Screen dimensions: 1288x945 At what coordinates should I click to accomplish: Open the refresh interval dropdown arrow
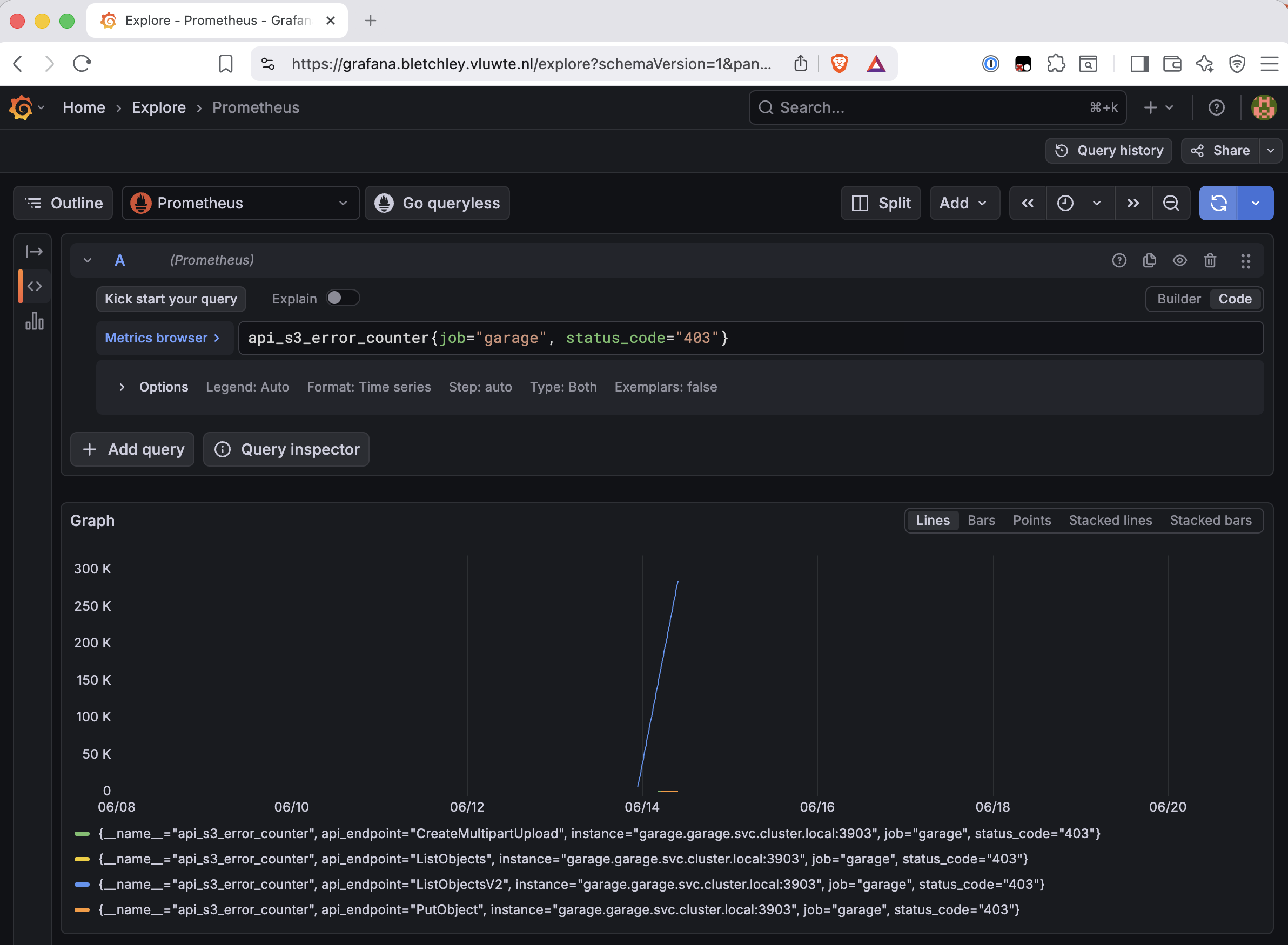point(1256,203)
